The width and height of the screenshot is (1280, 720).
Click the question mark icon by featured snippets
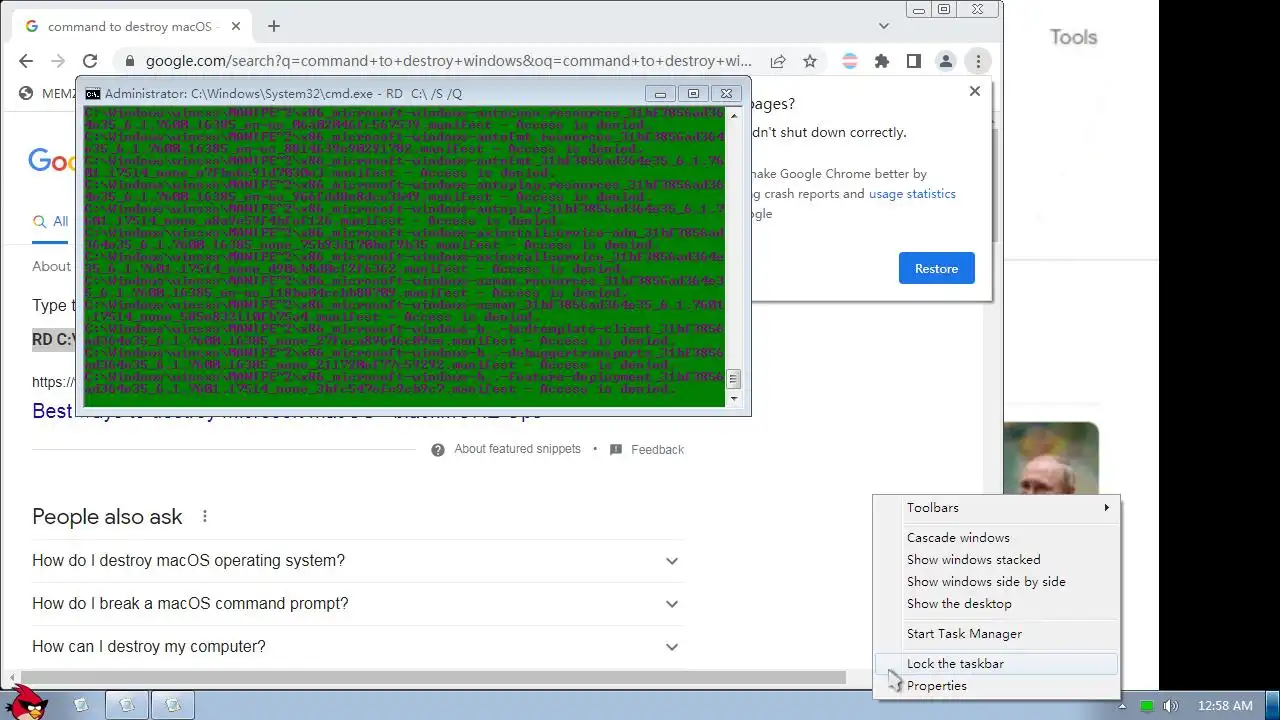(x=438, y=450)
